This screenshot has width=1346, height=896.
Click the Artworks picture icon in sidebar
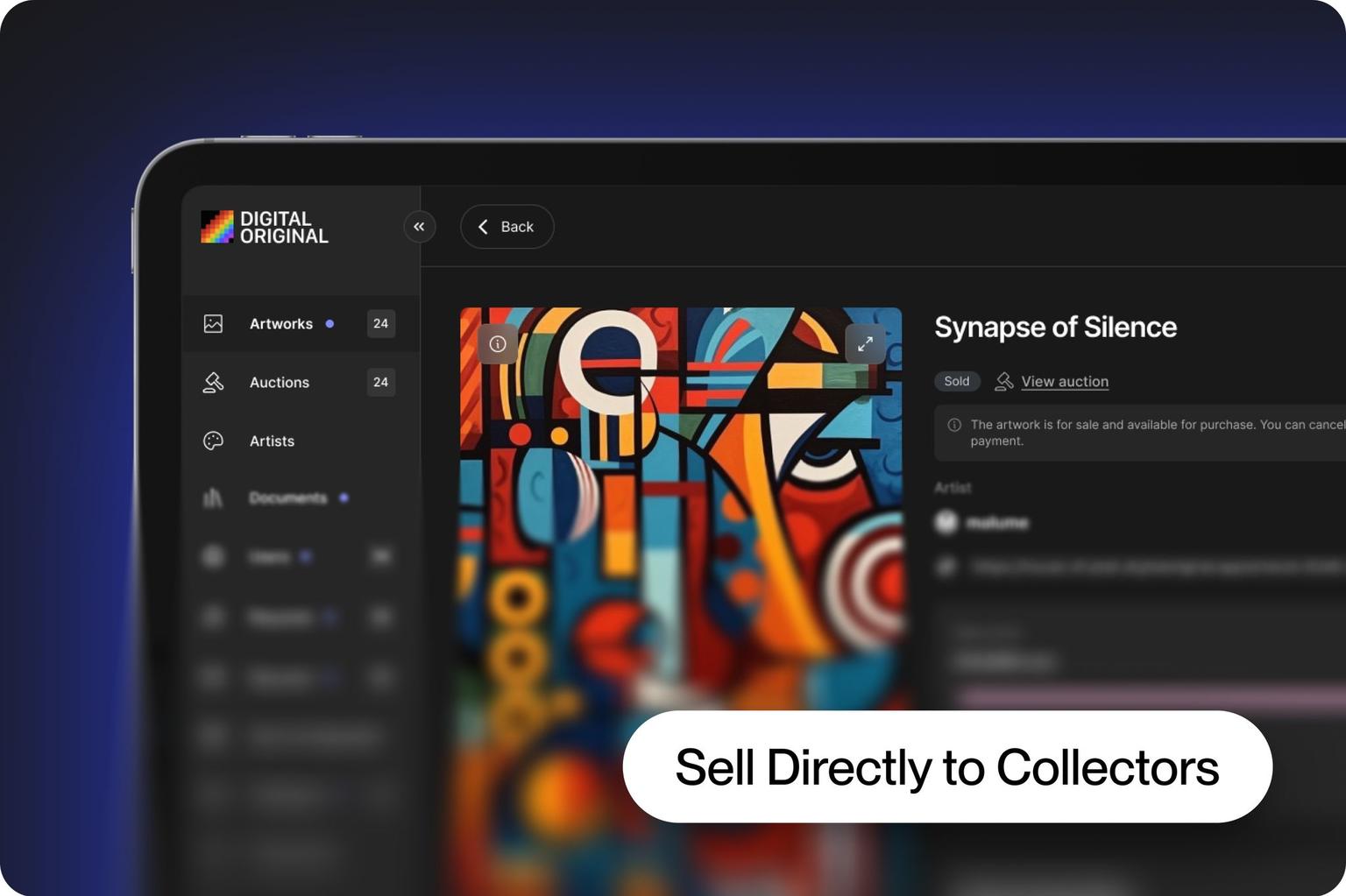point(213,324)
